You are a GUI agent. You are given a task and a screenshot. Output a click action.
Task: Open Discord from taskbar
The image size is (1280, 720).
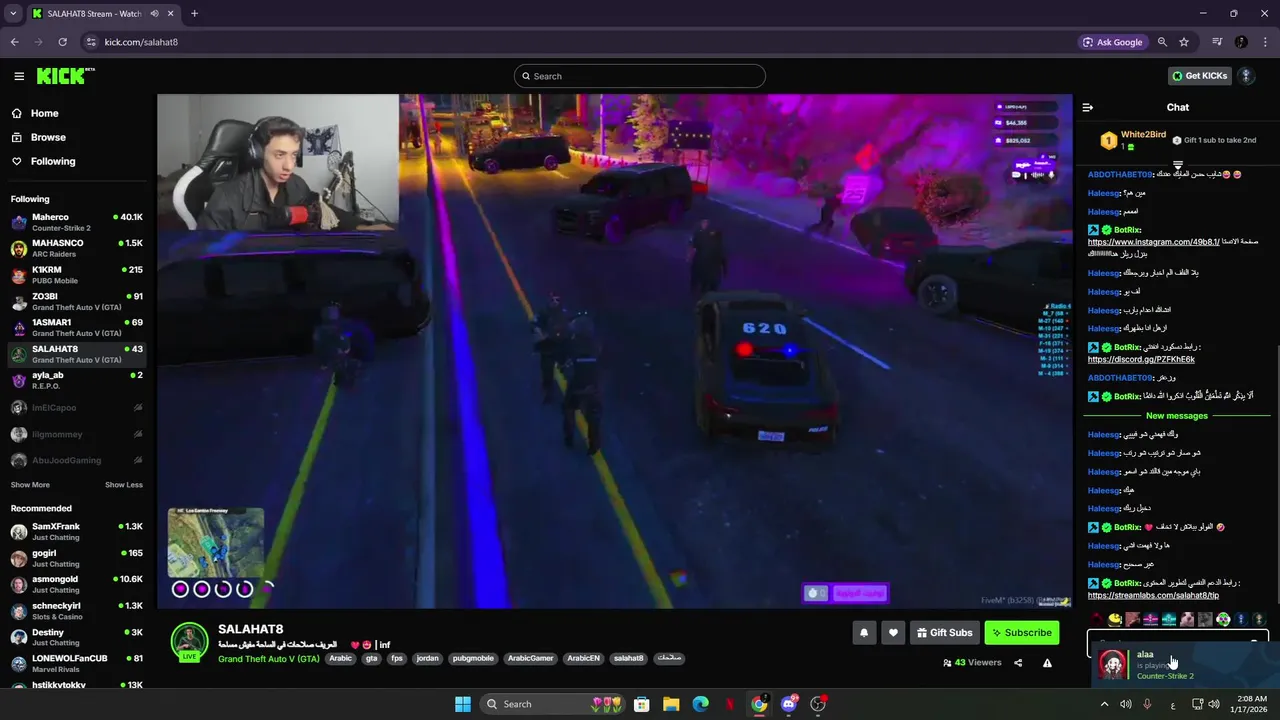(788, 704)
